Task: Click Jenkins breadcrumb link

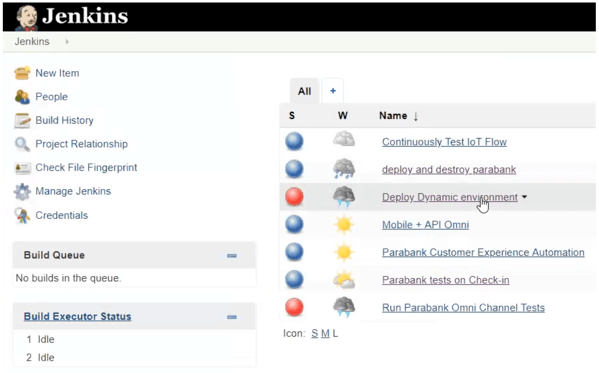Action: click(32, 41)
